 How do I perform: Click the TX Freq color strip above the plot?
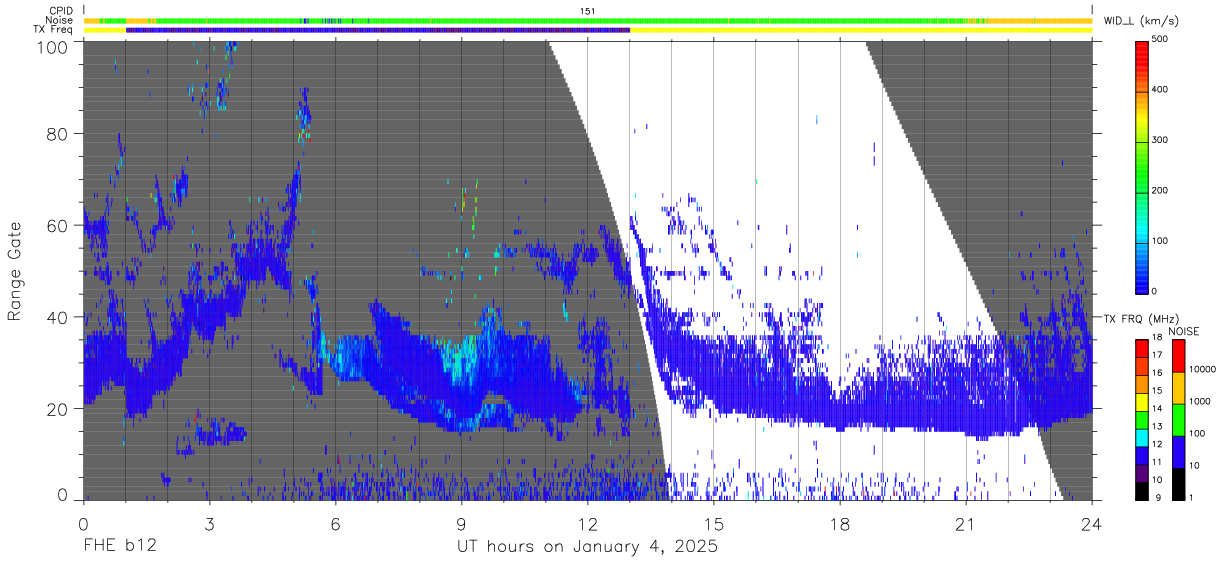pos(588,30)
